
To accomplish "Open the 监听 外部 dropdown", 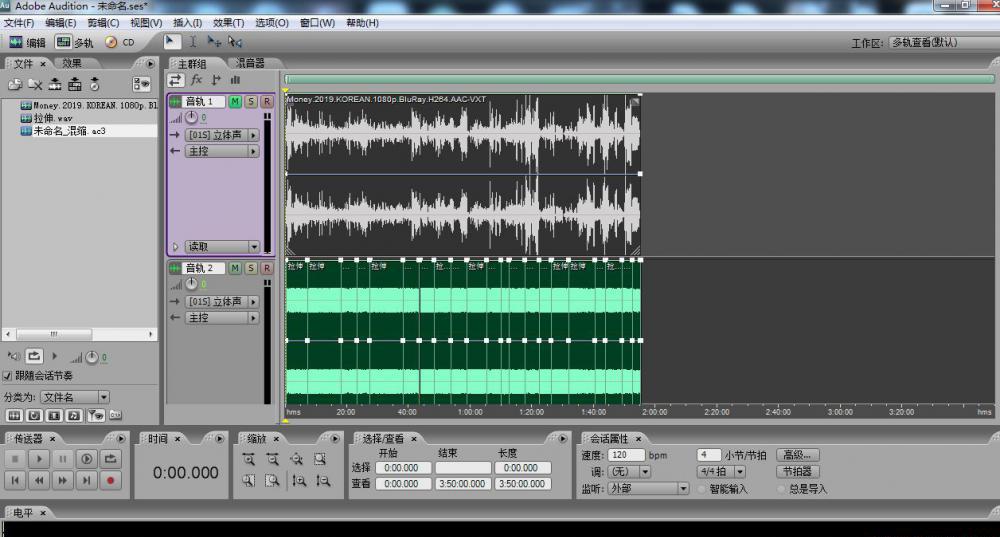I will click(648, 489).
